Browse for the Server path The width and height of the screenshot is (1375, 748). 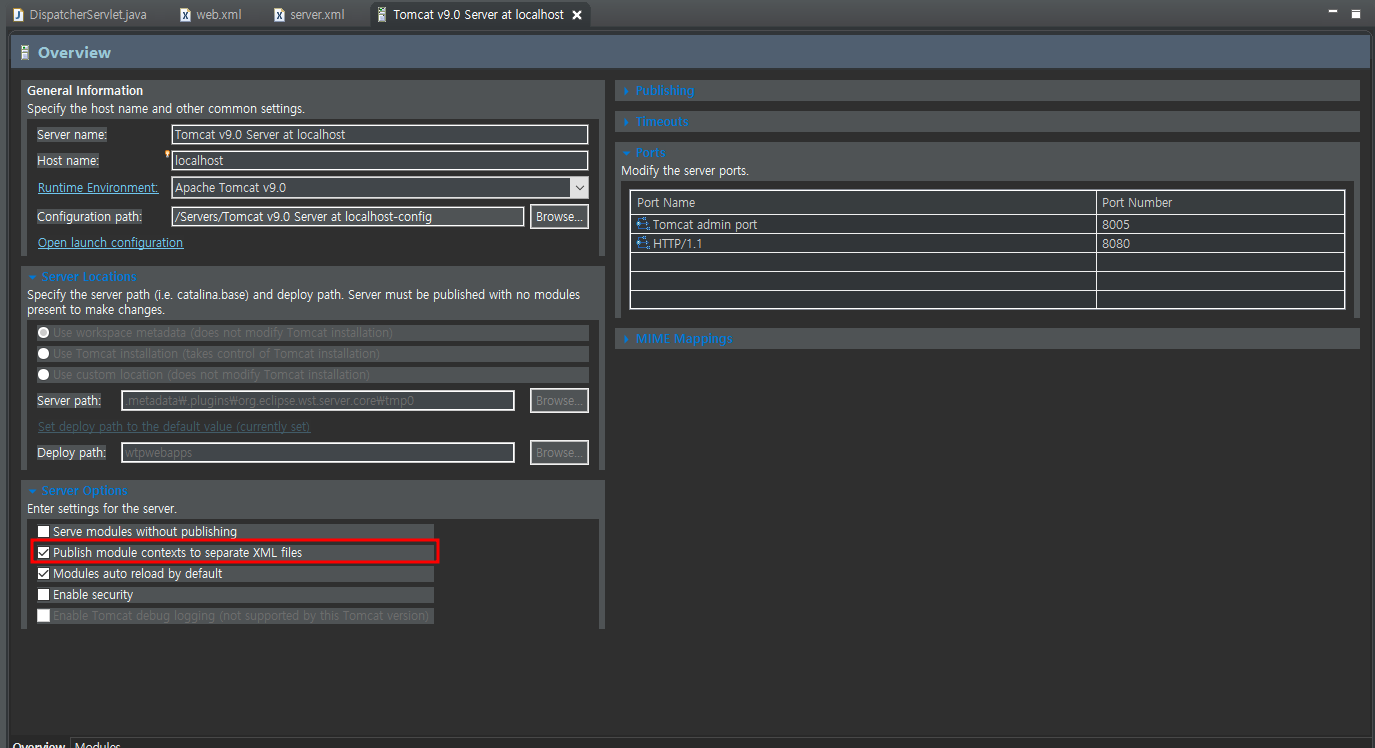(559, 400)
